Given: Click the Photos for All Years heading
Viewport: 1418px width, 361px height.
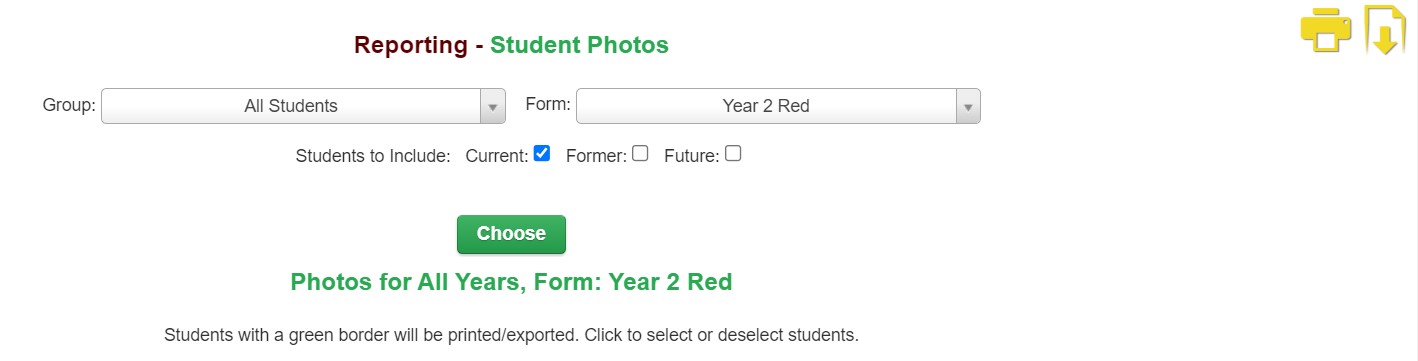Looking at the screenshot, I should tap(511, 282).
